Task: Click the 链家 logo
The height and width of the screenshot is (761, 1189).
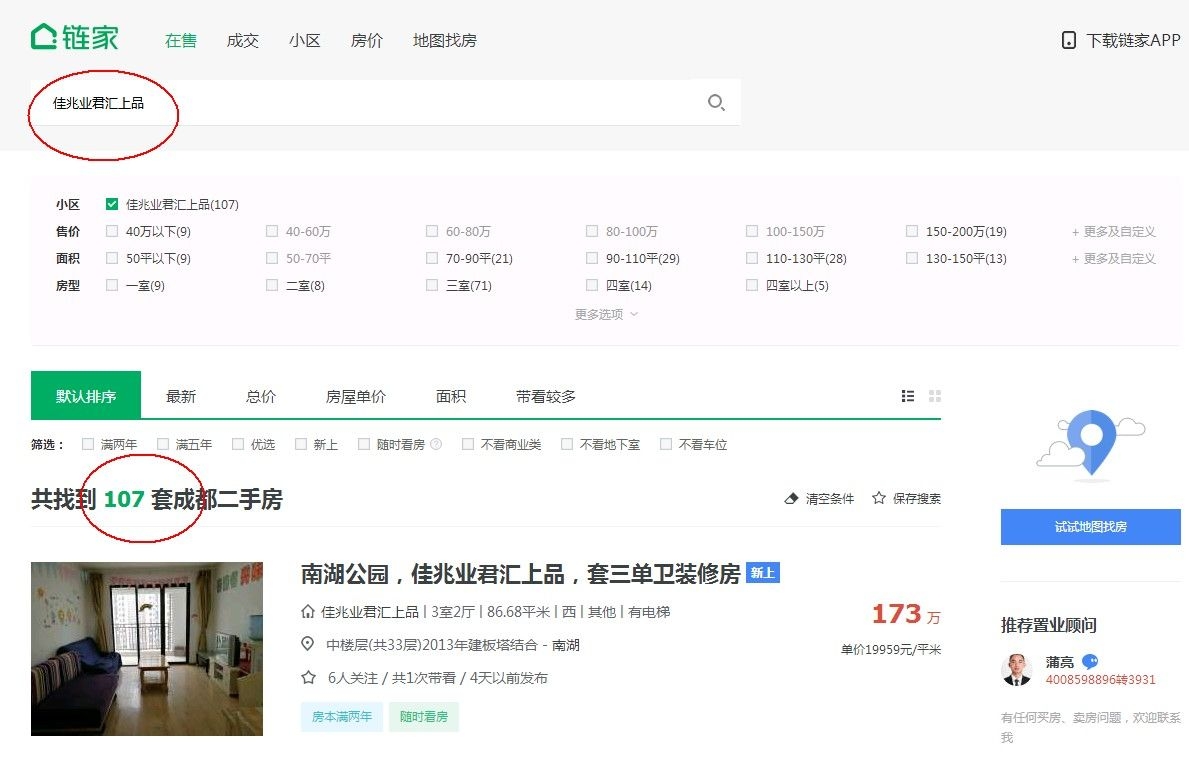Action: coord(74,37)
